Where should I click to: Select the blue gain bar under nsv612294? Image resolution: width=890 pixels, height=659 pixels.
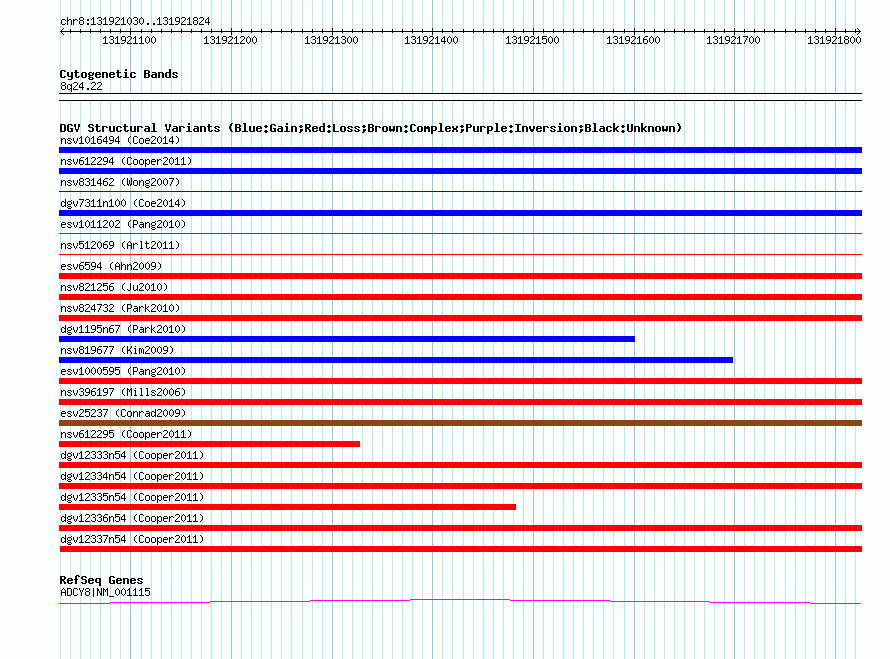tap(460, 171)
